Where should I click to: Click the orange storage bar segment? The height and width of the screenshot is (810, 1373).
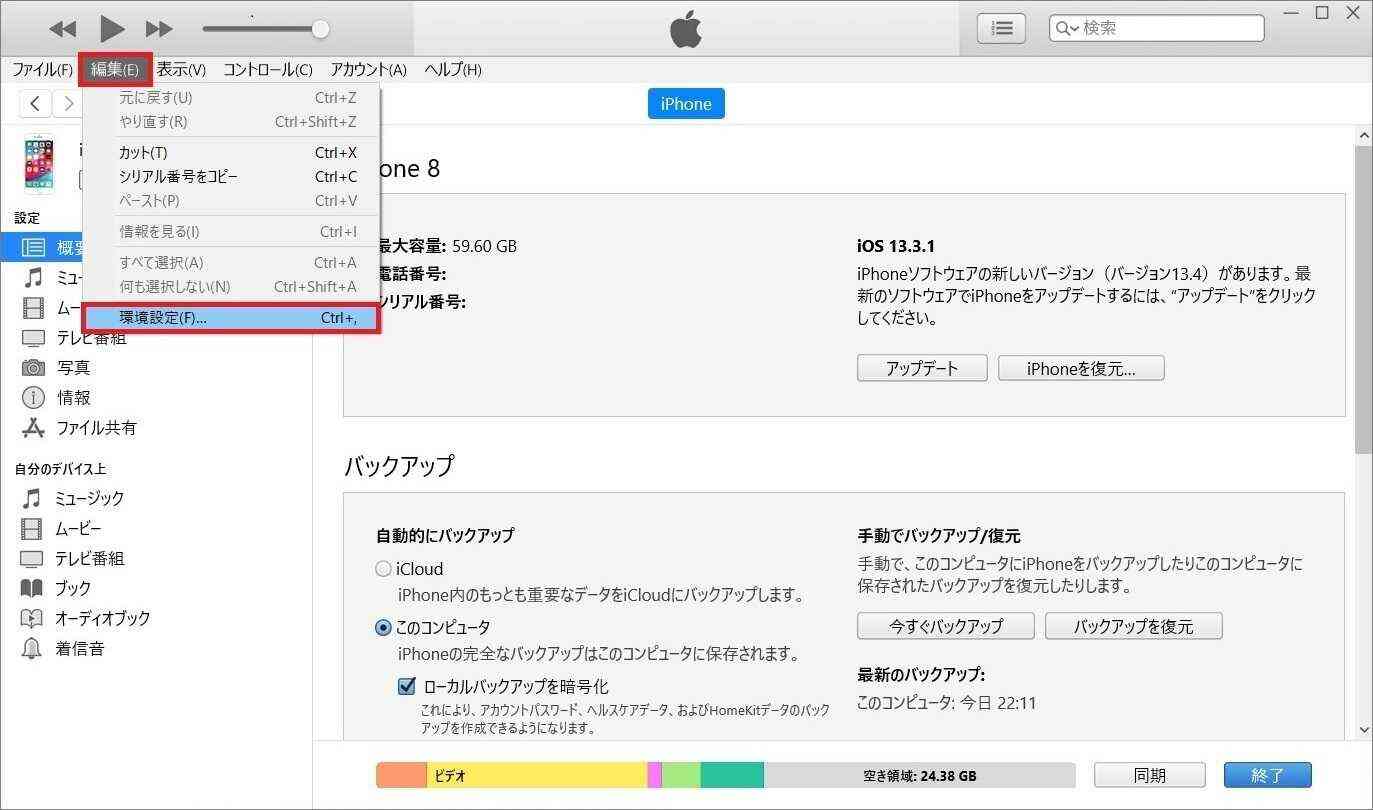pyautogui.click(x=401, y=775)
